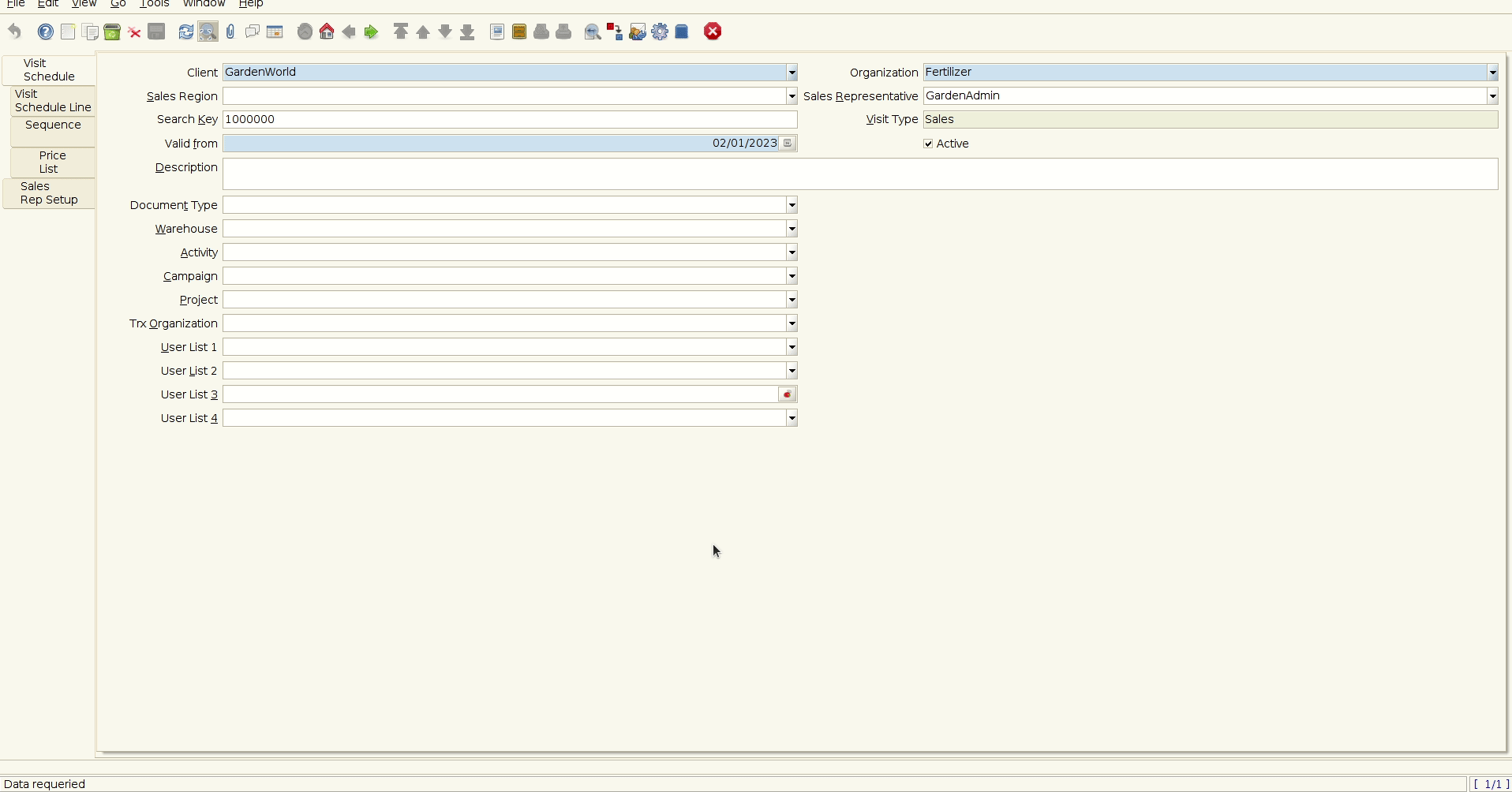Image resolution: width=1512 pixels, height=792 pixels.
Task: Open the User List 4 dropdown
Action: [x=792, y=418]
